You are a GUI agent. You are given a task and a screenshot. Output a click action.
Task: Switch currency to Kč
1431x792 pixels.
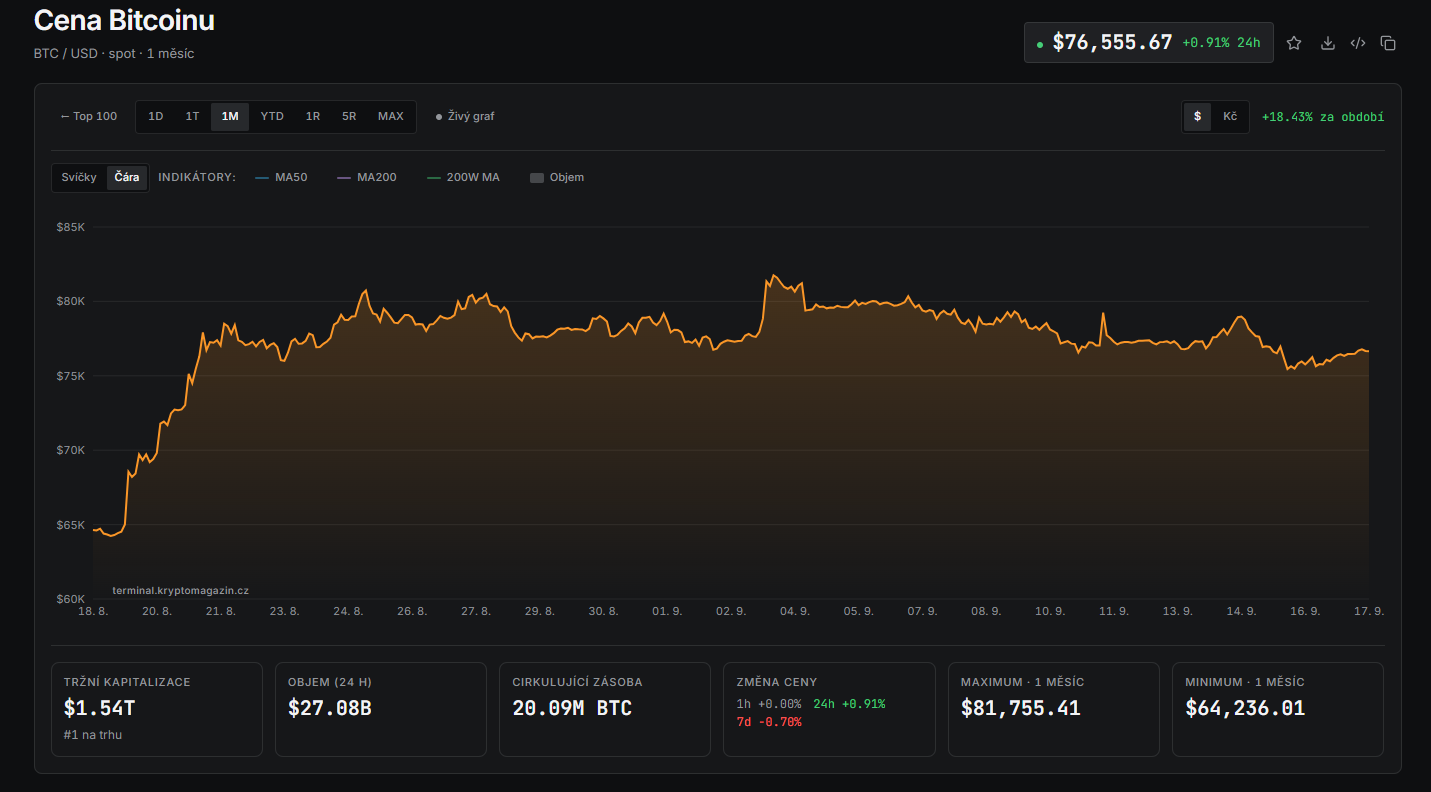pos(1230,116)
